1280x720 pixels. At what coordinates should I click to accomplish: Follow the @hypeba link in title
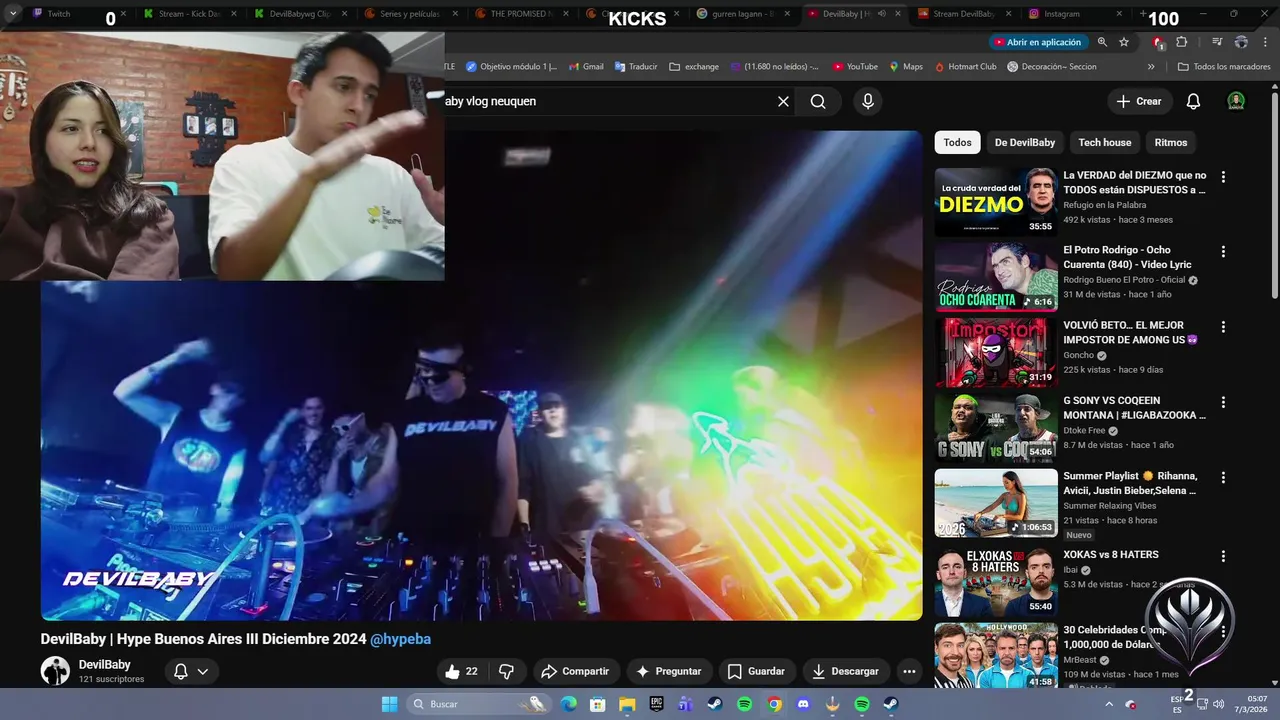pyautogui.click(x=400, y=639)
